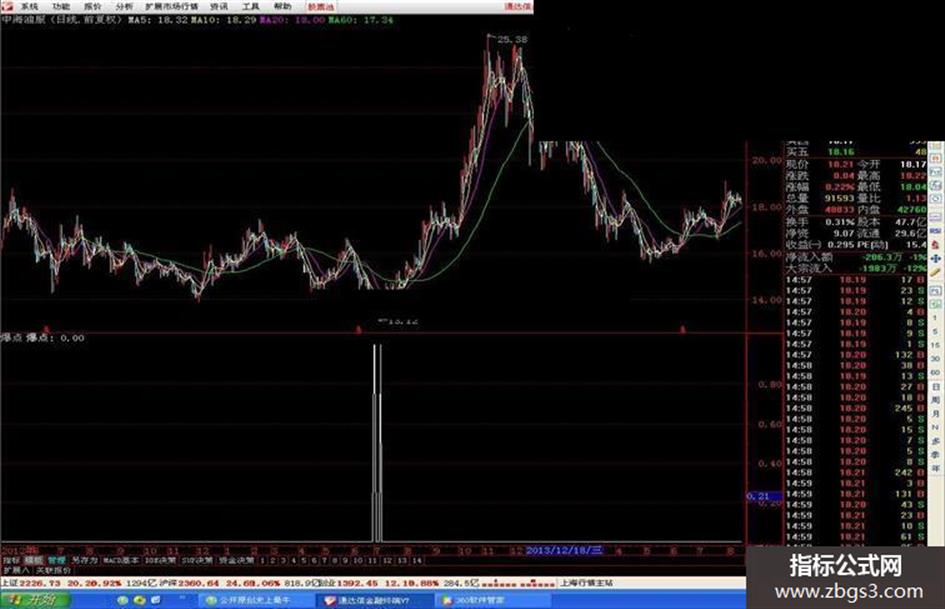The image size is (945, 609).
Task: Open the 资讯 menu
Action: click(219, 7)
